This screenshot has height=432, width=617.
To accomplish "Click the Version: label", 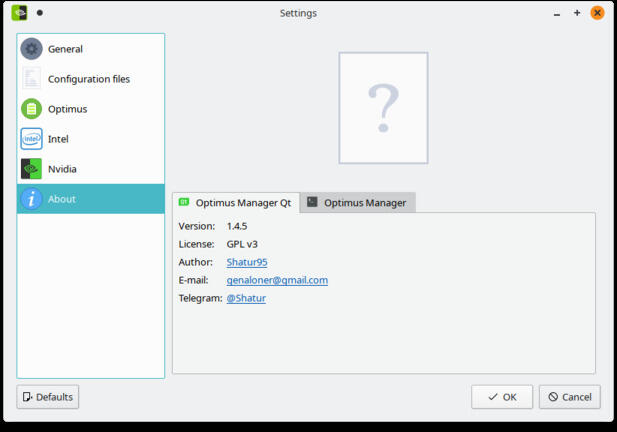I will pos(197,226).
